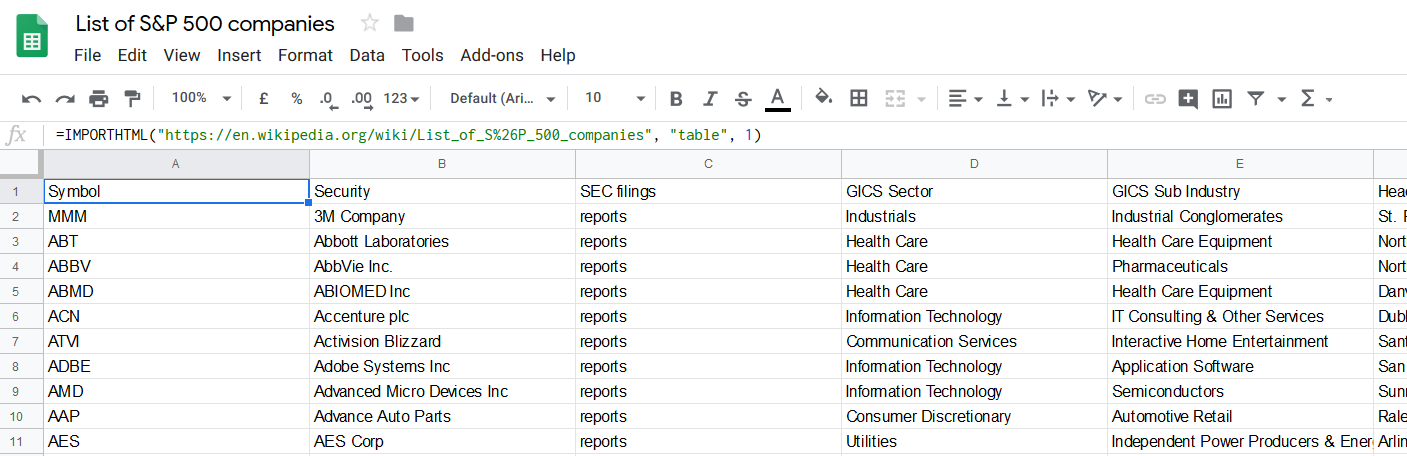Click the undo arrow icon
This screenshot has height=456, width=1407.
(32, 98)
